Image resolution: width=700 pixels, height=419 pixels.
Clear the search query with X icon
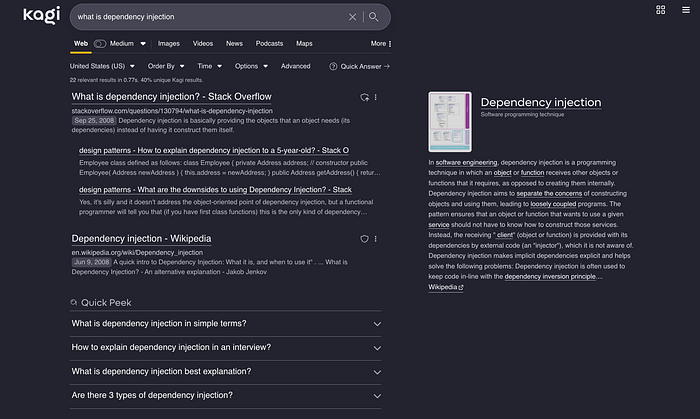coord(352,17)
